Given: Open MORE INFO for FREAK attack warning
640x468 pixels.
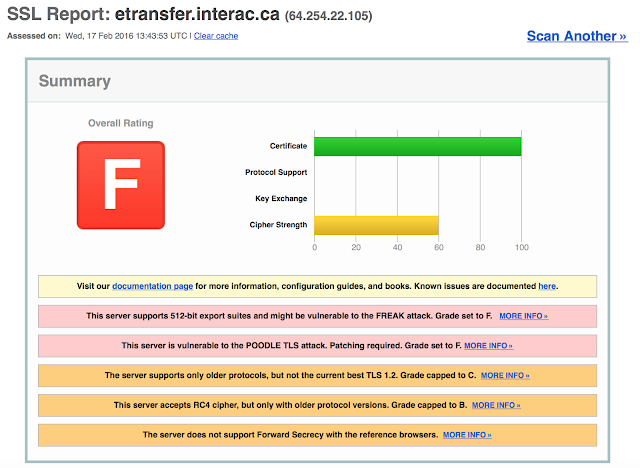Looking at the screenshot, I should pyautogui.click(x=524, y=316).
